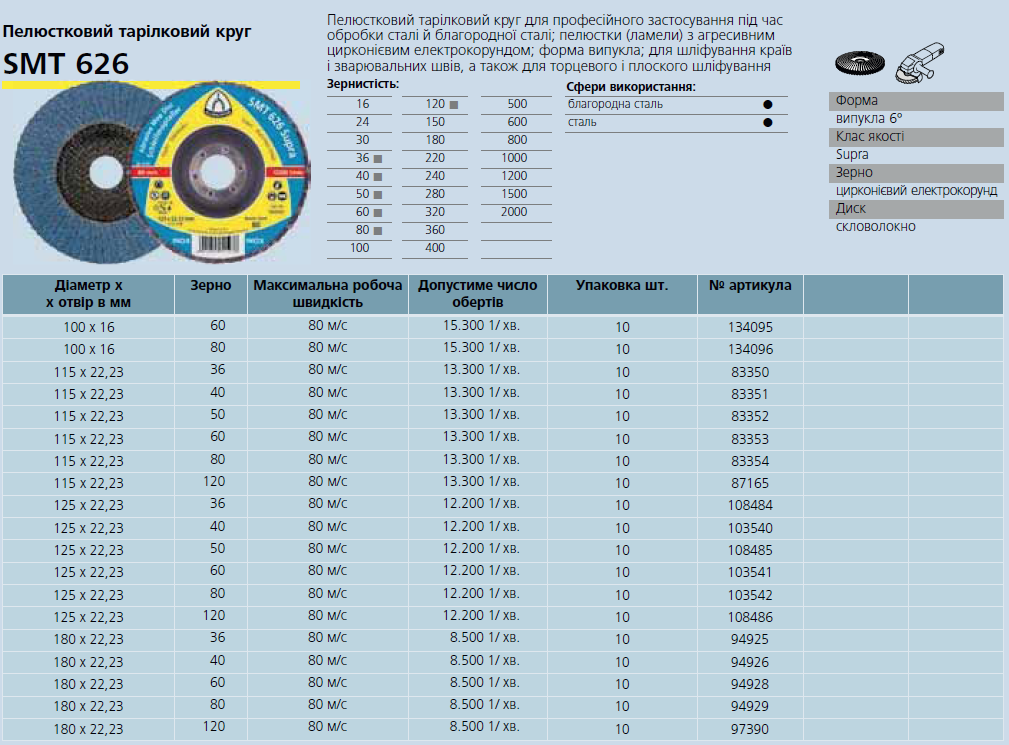
Task: Select the value випукла 6°
Action: [x=869, y=118]
